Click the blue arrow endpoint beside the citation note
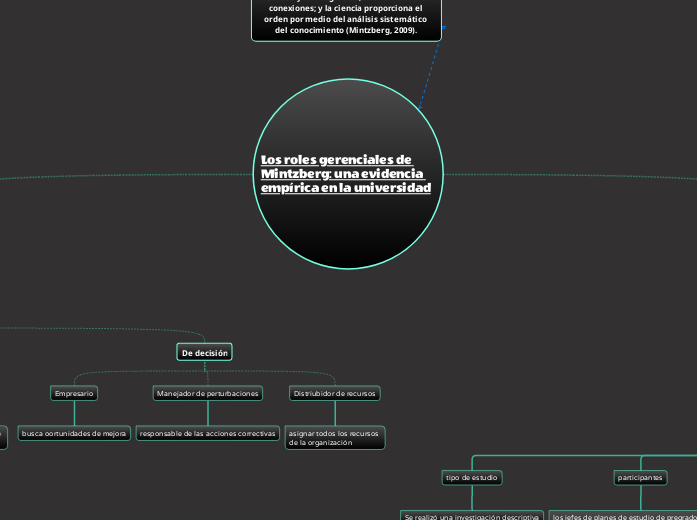The width and height of the screenshot is (697, 520). point(441,27)
